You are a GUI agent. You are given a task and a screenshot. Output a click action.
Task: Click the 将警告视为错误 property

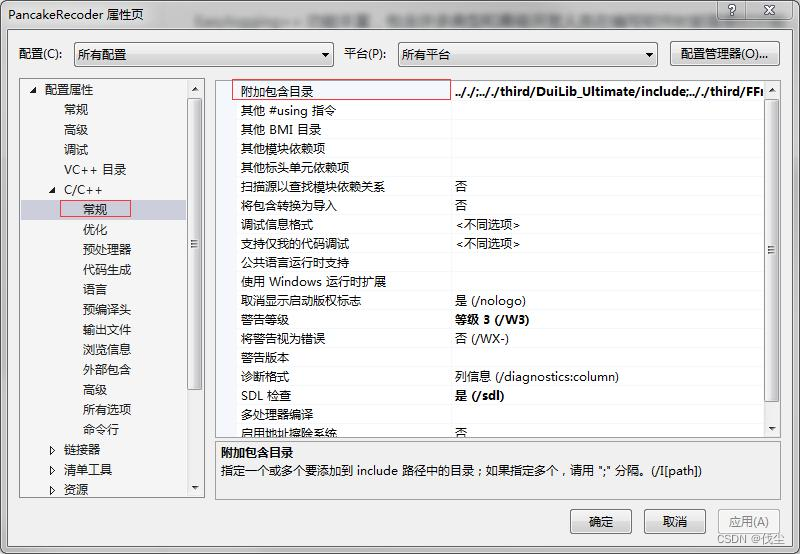[283, 339]
